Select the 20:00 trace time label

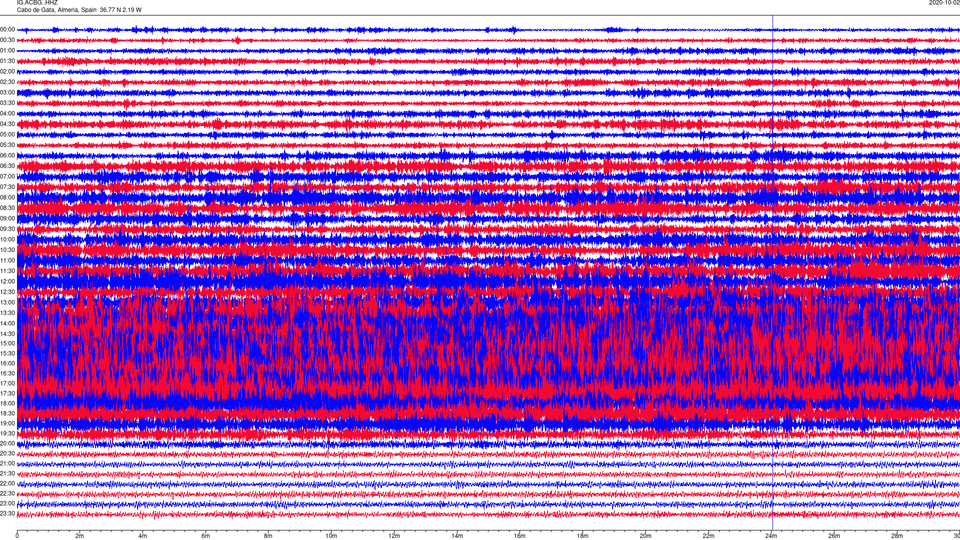[x=7, y=443]
